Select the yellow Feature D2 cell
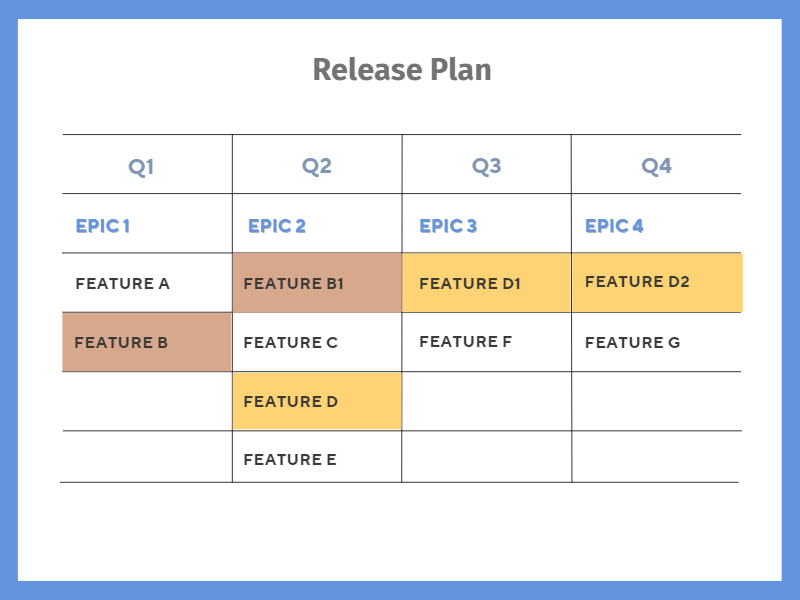 656,282
